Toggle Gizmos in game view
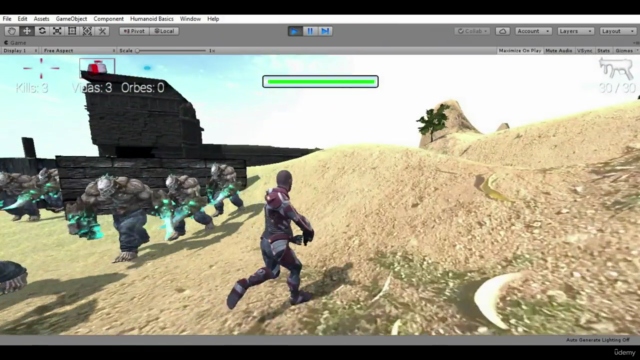 625,51
